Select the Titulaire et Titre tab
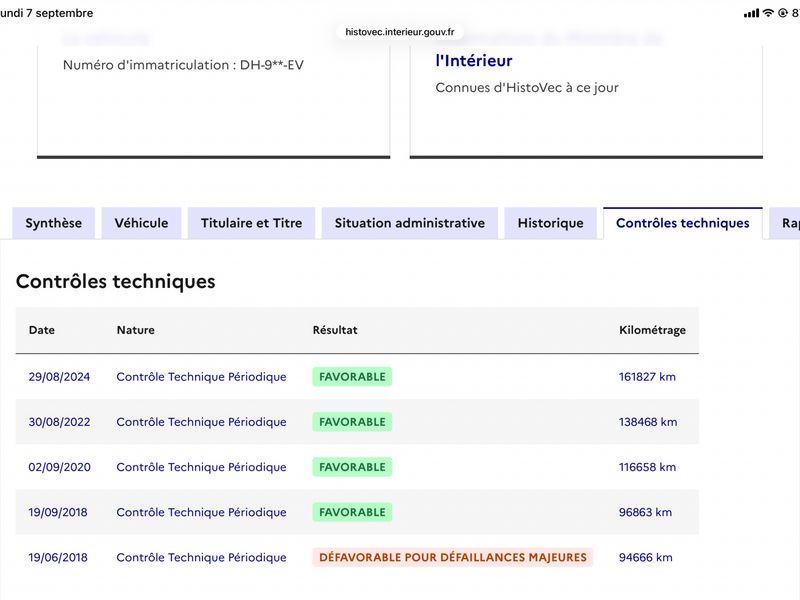800x600 pixels. [252, 223]
